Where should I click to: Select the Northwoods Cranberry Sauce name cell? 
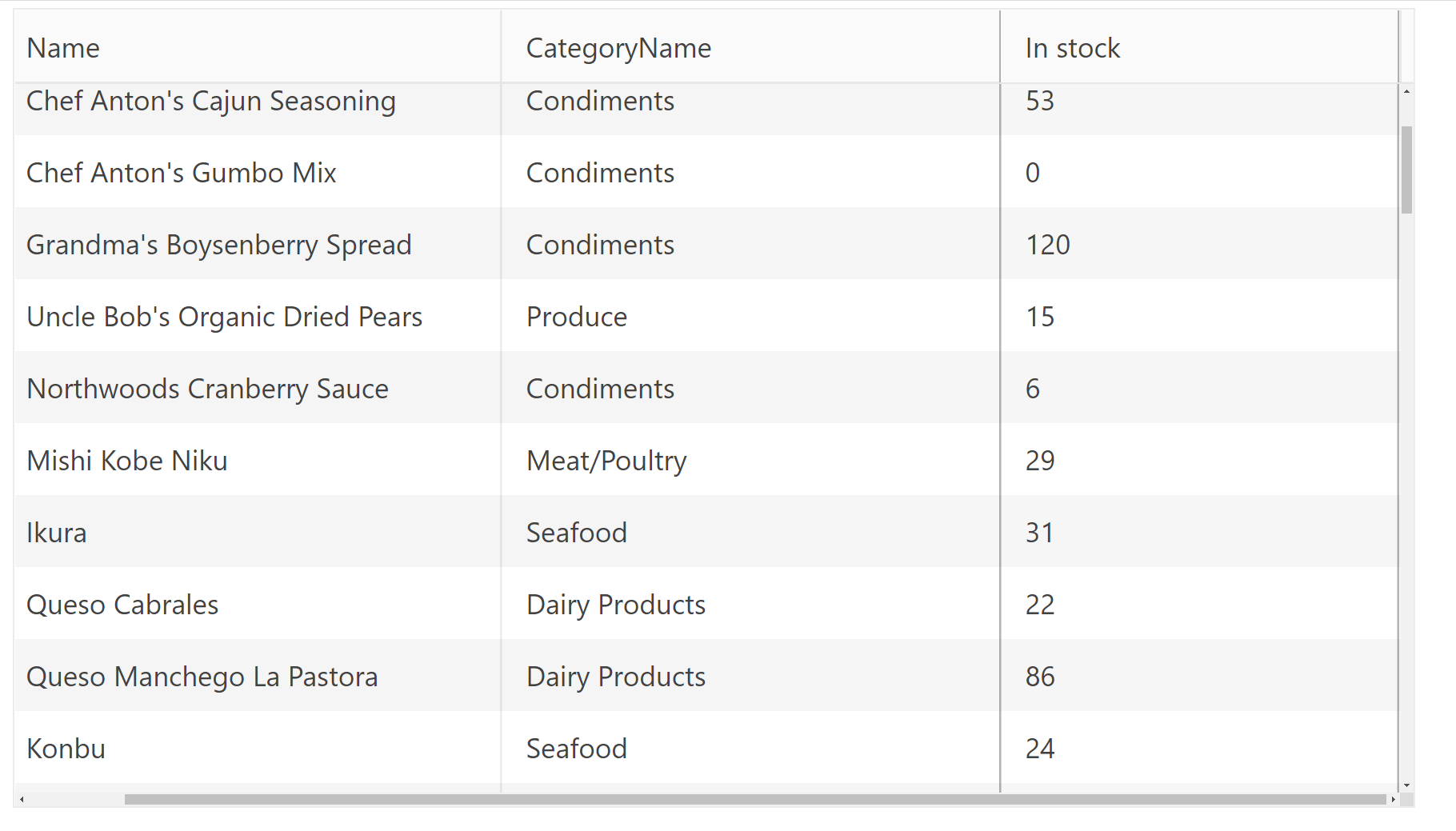coord(207,389)
